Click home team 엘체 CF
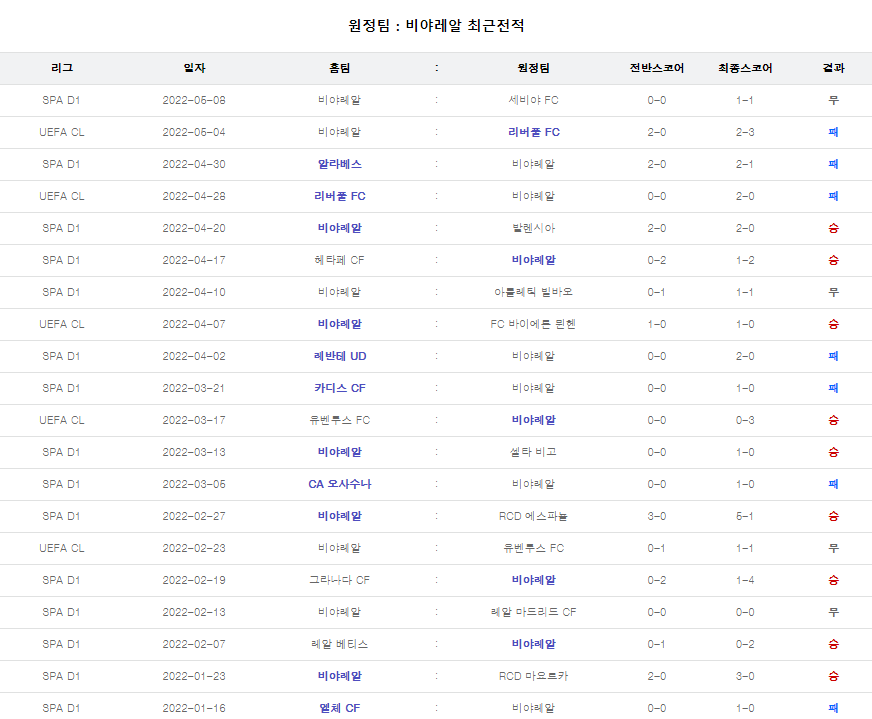The height and width of the screenshot is (719, 872). (340, 708)
